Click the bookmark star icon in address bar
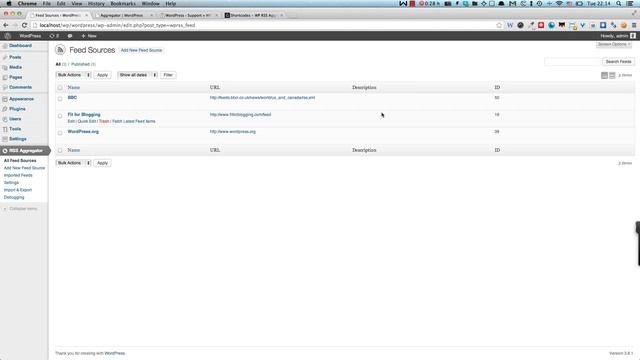 [x=499, y=25]
